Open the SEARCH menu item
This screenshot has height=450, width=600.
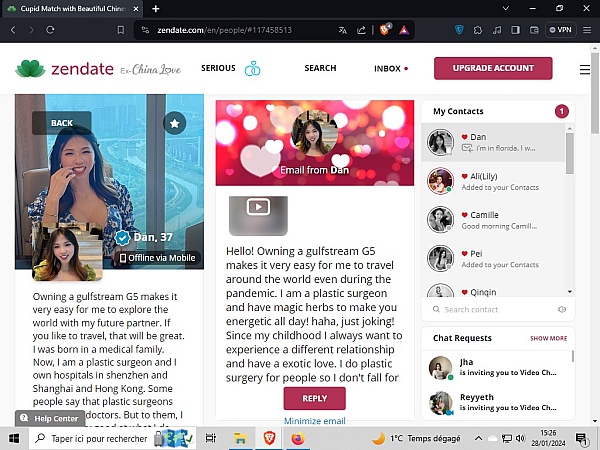coord(320,68)
